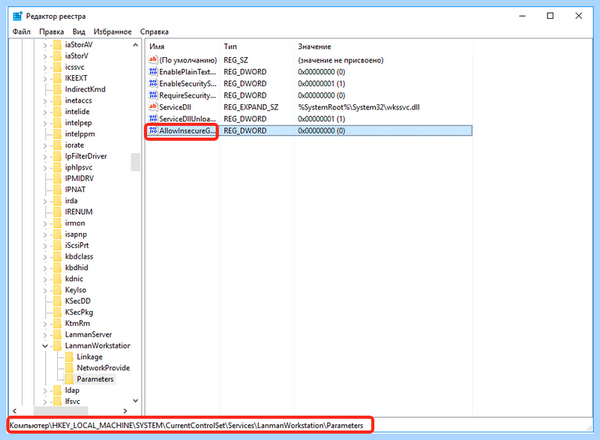Click the iorate folder icon
The height and width of the screenshot is (440, 600).
click(57, 145)
